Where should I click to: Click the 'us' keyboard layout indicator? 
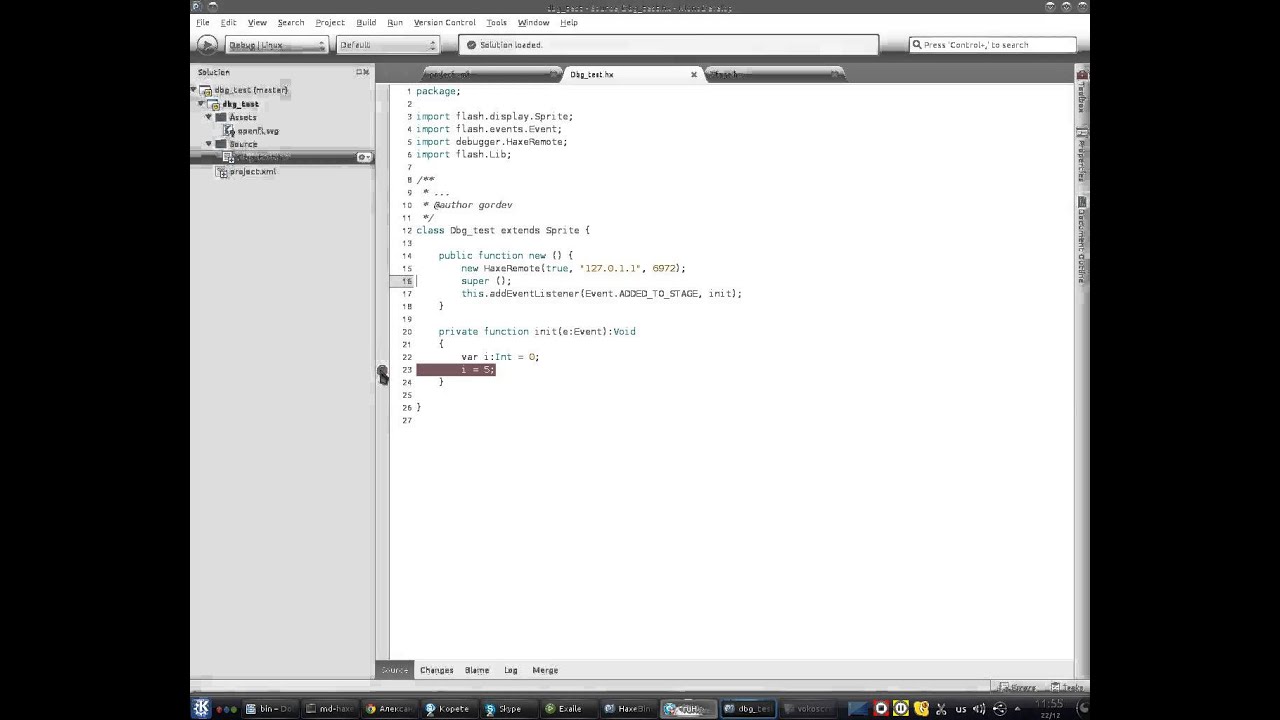961,709
